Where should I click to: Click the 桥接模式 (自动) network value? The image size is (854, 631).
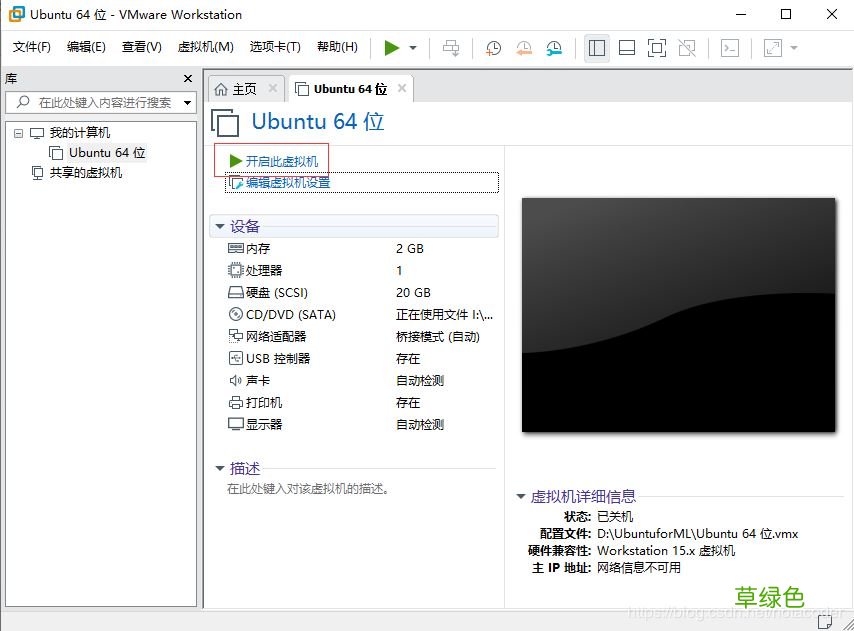point(437,336)
